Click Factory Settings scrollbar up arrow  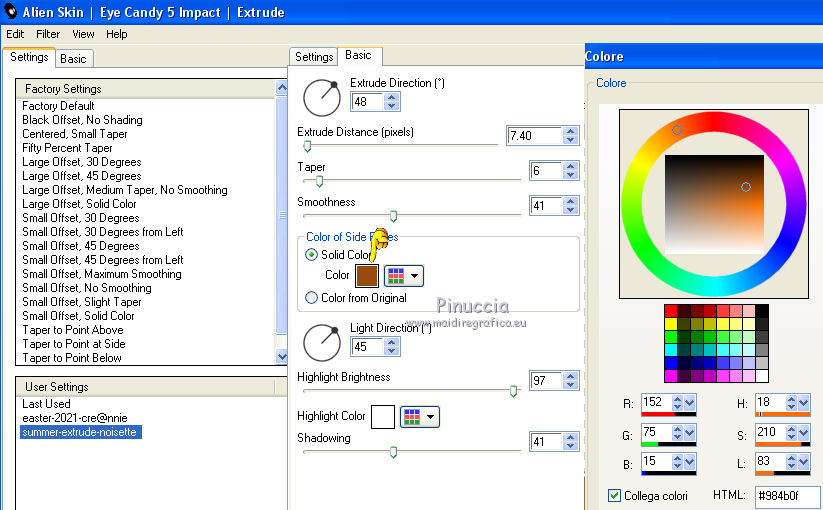(282, 88)
